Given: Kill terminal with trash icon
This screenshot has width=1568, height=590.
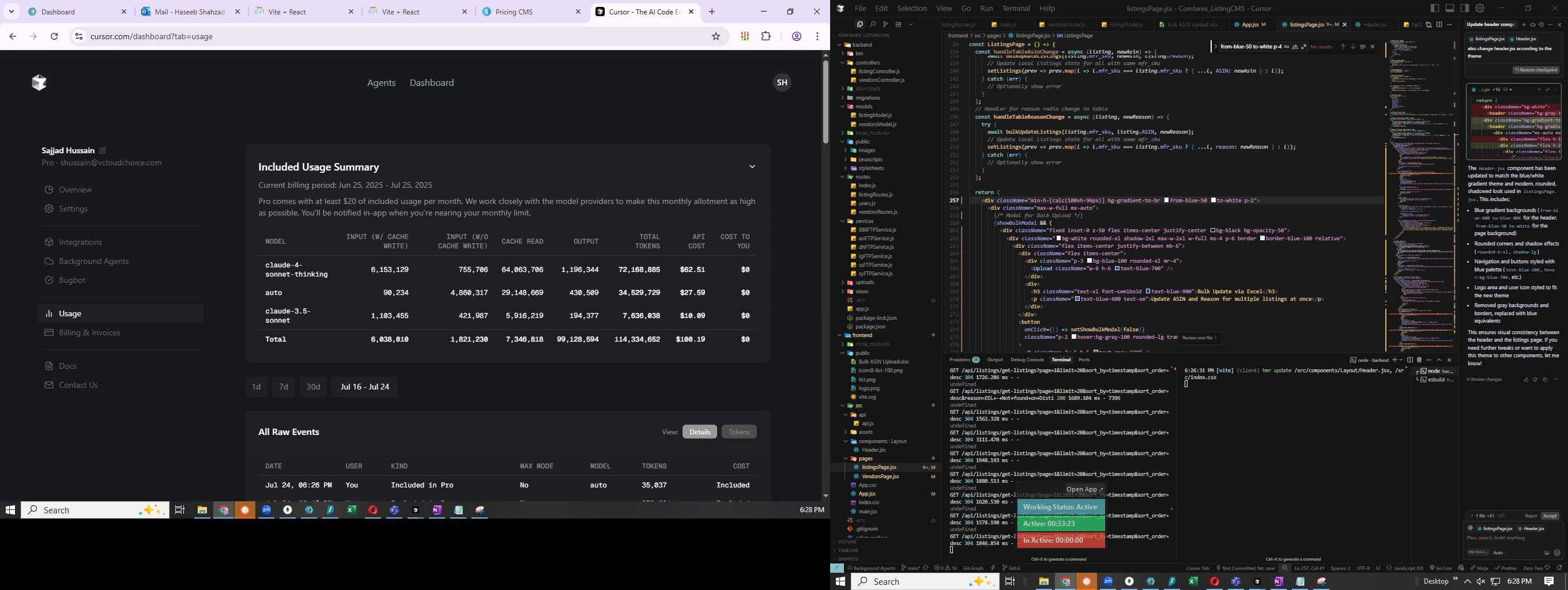Looking at the screenshot, I should tap(1419, 360).
